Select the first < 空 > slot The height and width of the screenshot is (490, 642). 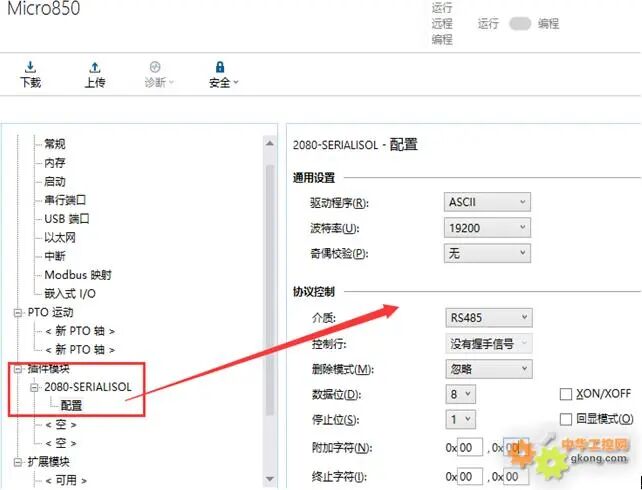click(61, 425)
